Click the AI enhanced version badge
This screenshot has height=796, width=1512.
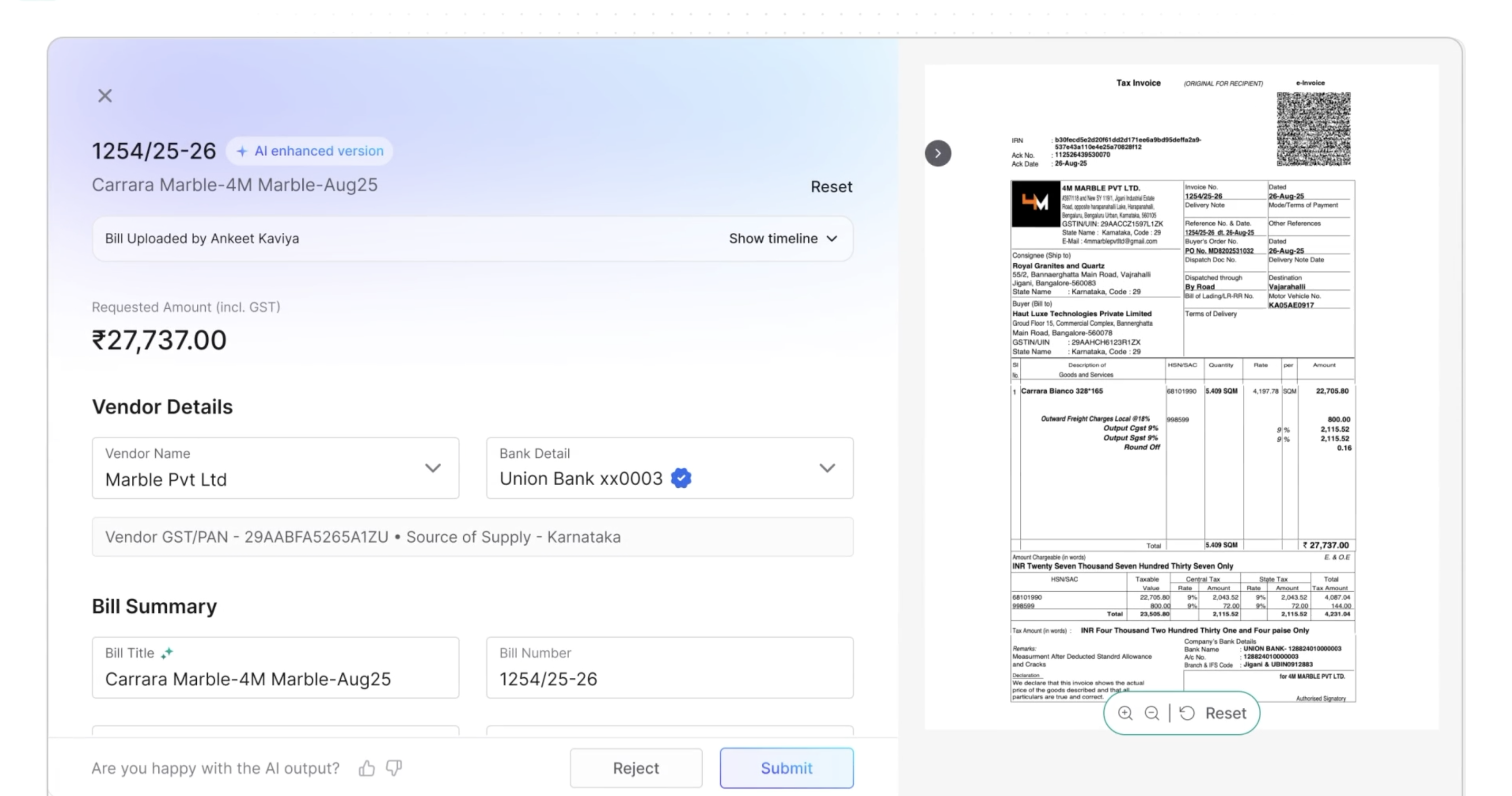click(309, 151)
